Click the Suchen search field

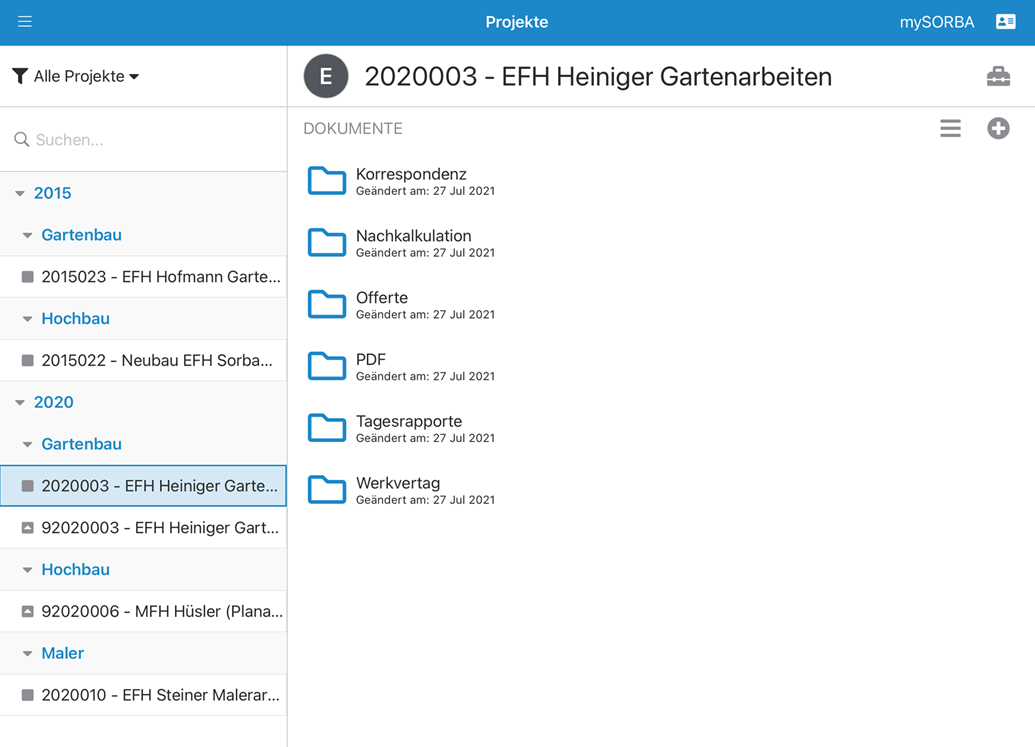[x=150, y=140]
